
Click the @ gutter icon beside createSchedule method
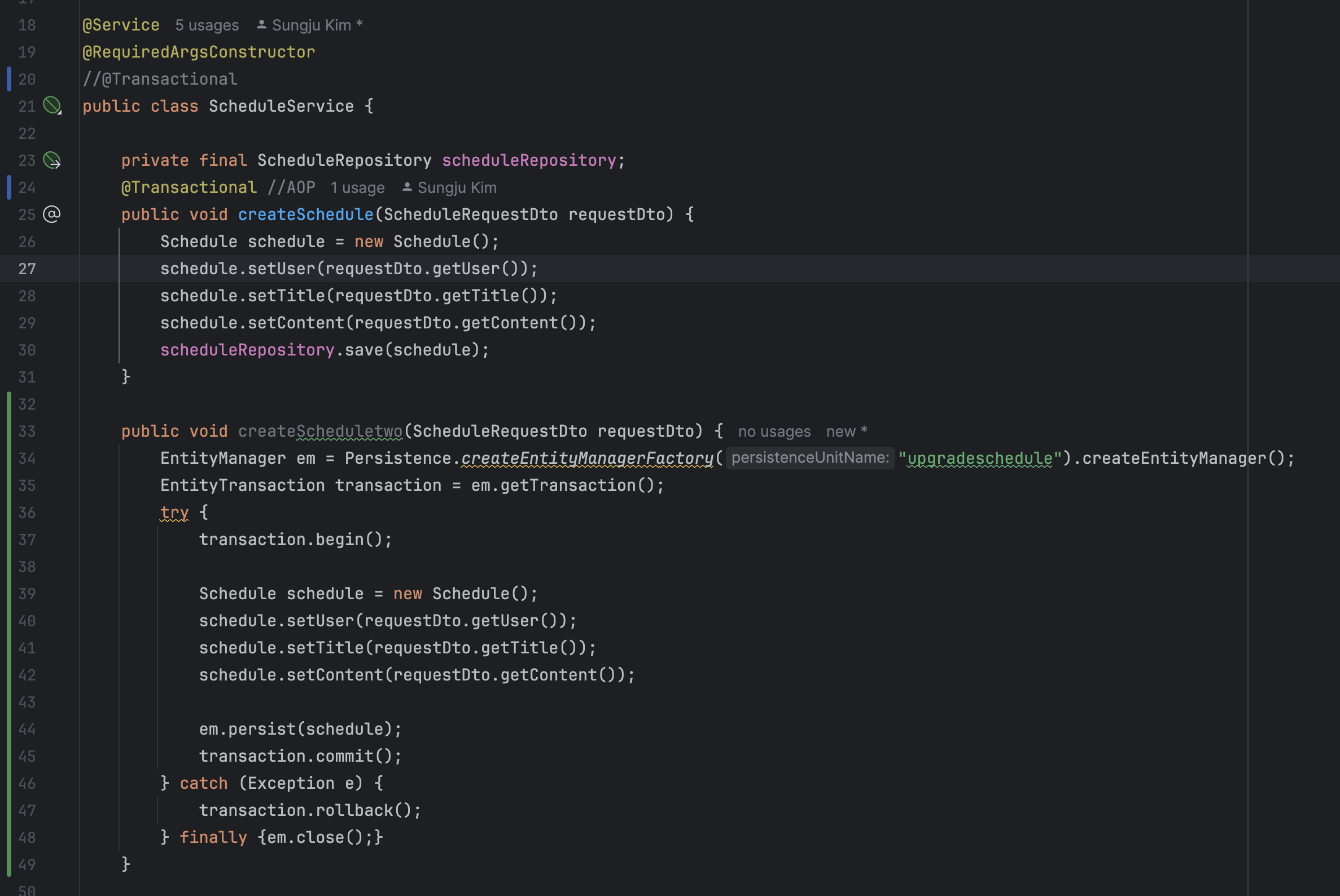pyautogui.click(x=52, y=214)
